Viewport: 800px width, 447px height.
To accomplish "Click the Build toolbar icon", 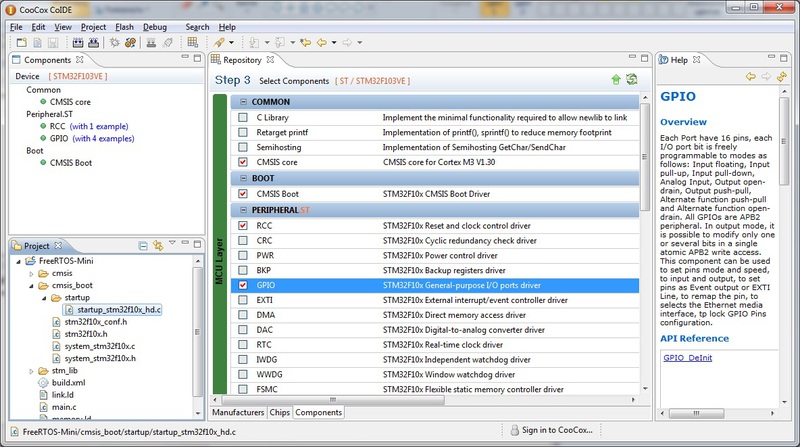I will click(x=78, y=43).
